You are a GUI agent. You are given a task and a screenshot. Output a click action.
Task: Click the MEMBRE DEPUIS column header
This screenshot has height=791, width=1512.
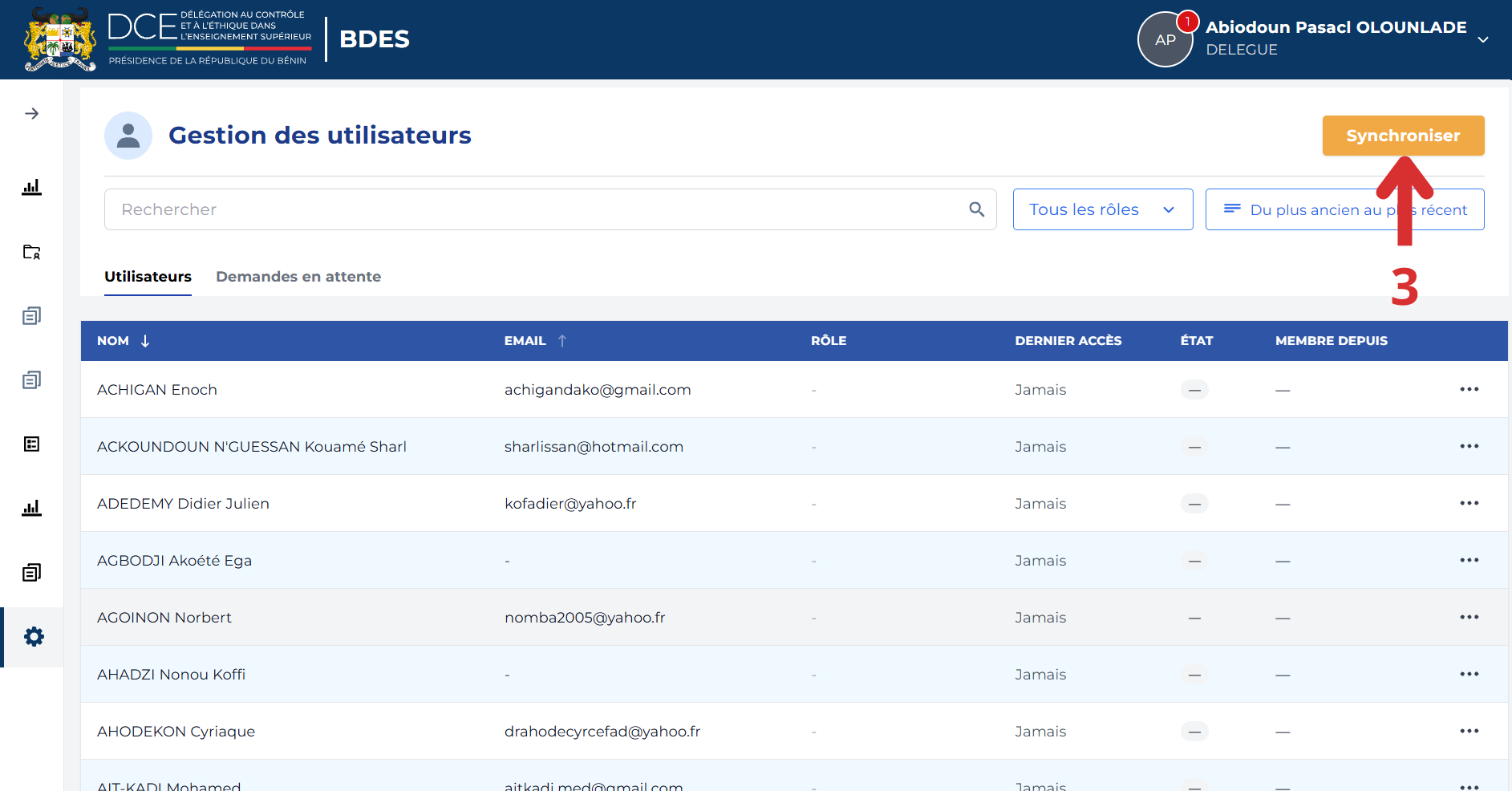[1332, 341]
